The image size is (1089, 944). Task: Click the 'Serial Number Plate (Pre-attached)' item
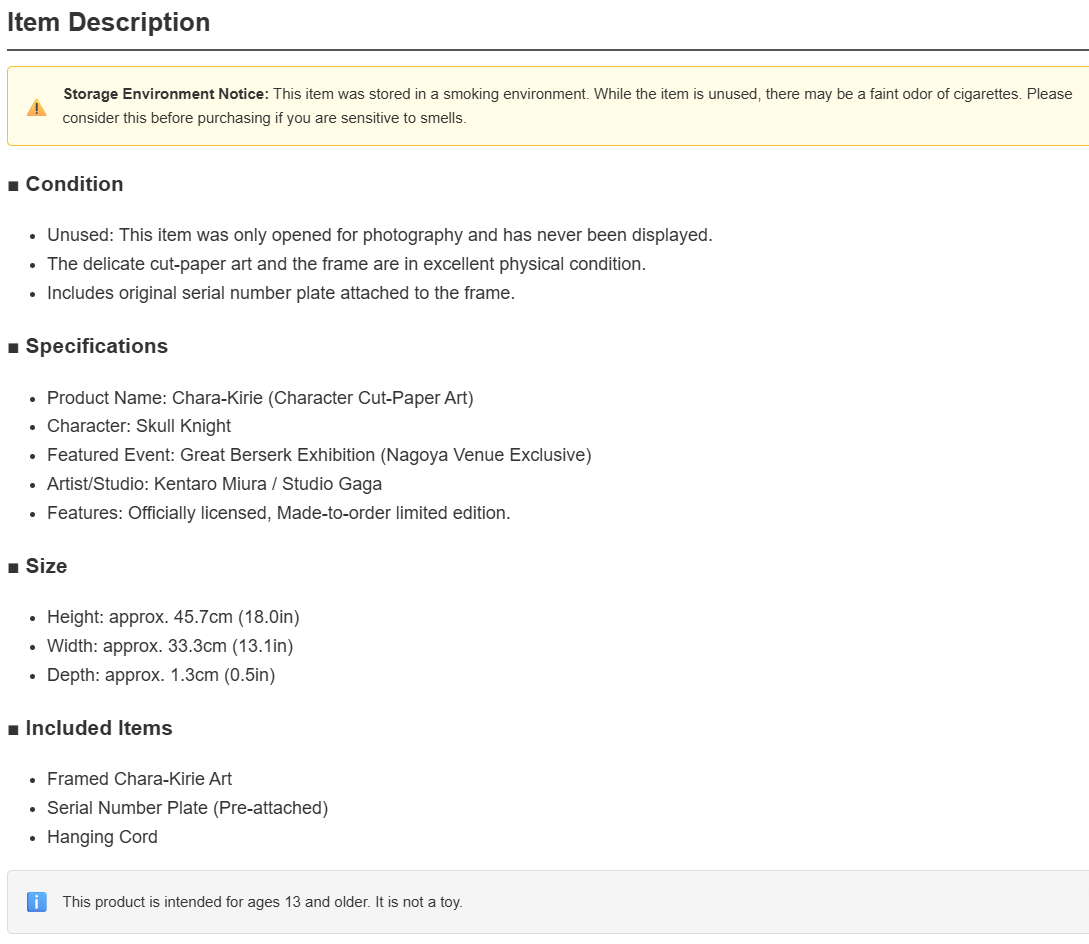[x=188, y=808]
